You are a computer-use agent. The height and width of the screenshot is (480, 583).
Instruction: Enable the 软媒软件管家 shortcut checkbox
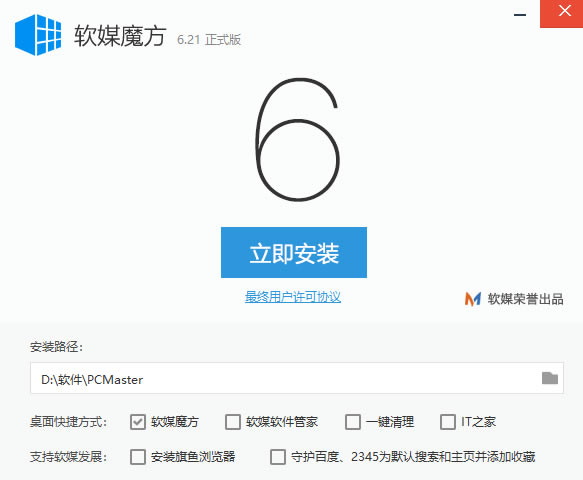pyautogui.click(x=233, y=422)
